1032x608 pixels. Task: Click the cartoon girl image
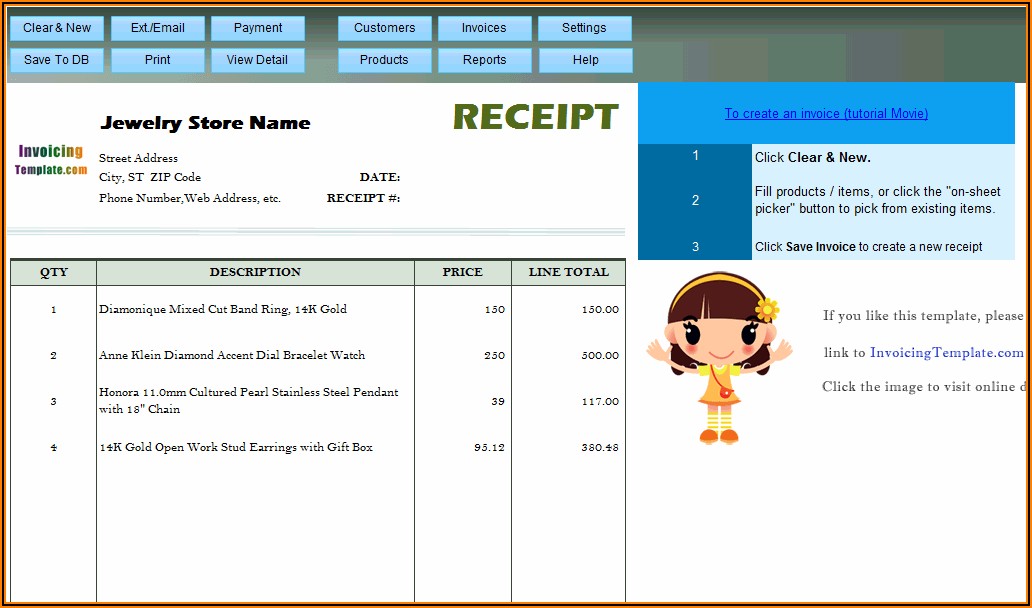point(718,357)
